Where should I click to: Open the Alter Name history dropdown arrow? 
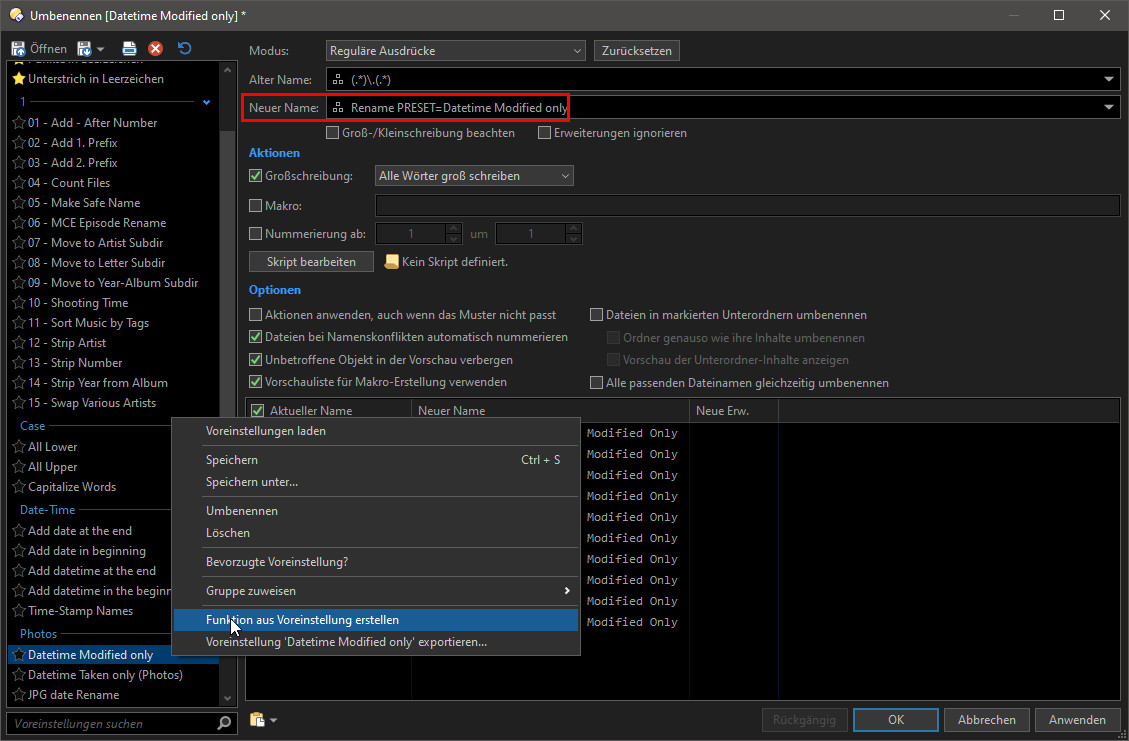[x=1109, y=79]
